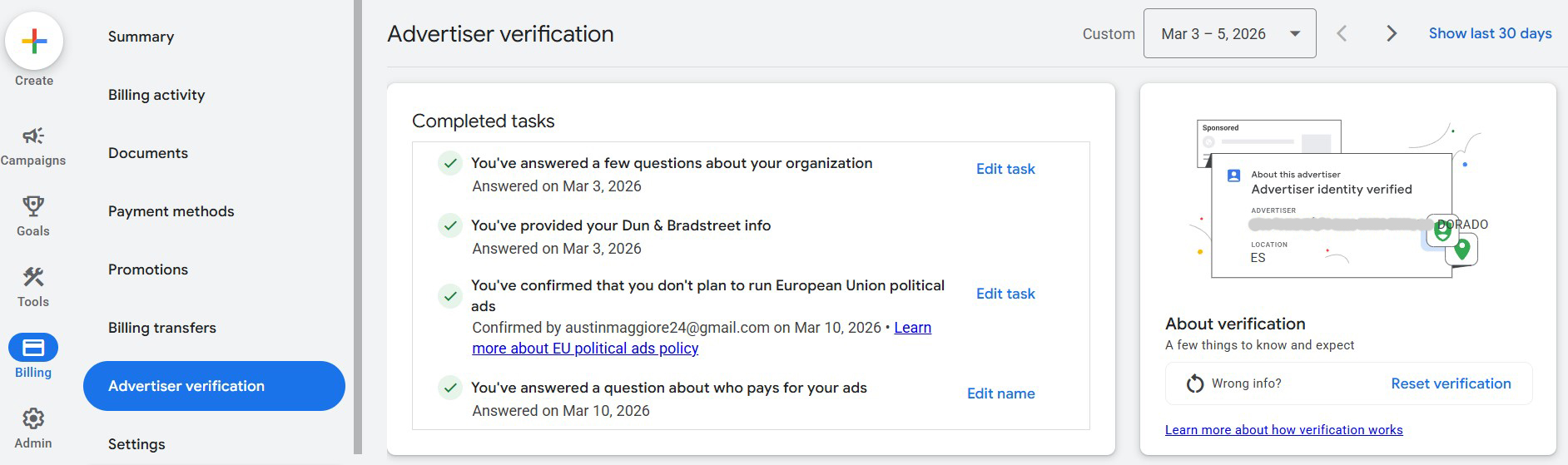This screenshot has height=465, width=1568.
Task: Go to the next date range arrow
Action: tap(1391, 33)
